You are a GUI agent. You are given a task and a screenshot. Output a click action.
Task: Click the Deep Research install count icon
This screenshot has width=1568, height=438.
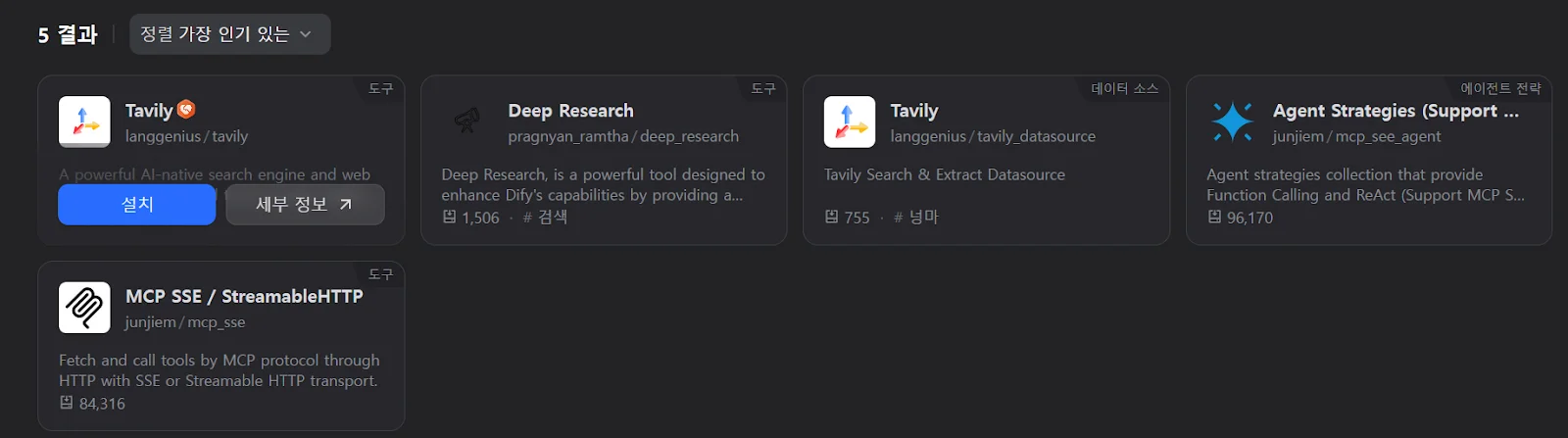(450, 217)
